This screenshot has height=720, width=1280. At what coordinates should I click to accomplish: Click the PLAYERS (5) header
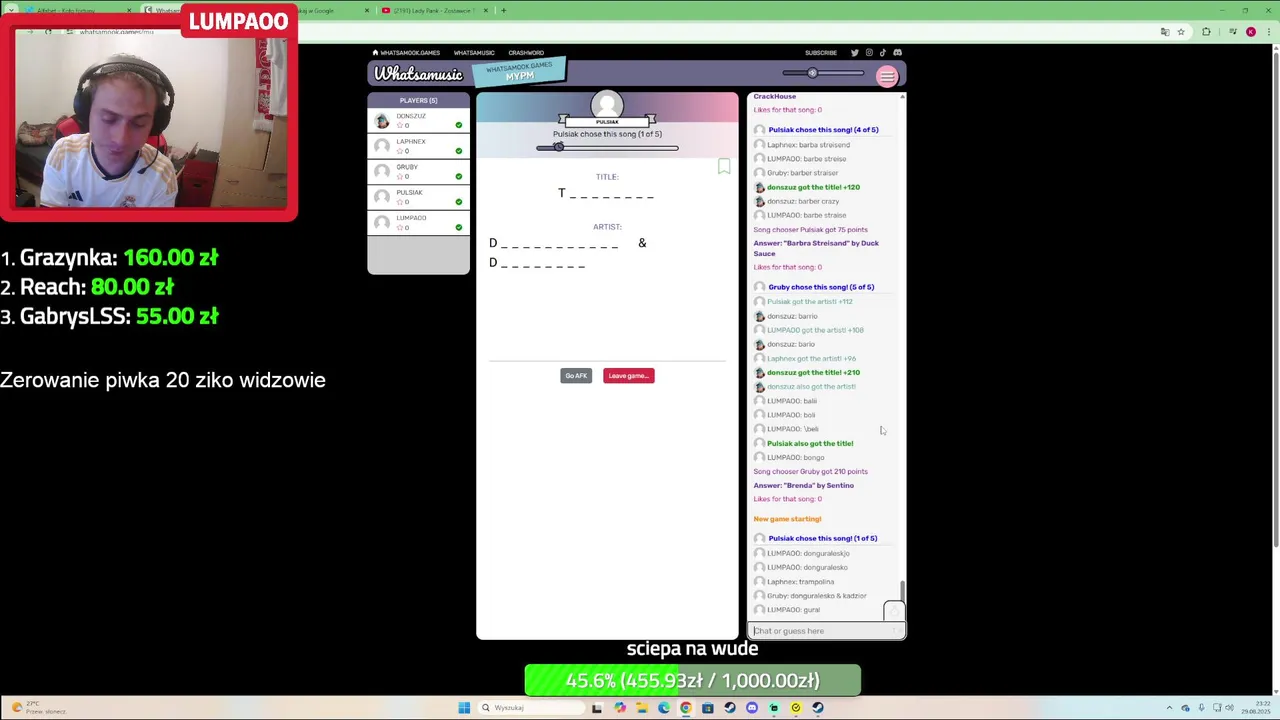[x=418, y=100]
